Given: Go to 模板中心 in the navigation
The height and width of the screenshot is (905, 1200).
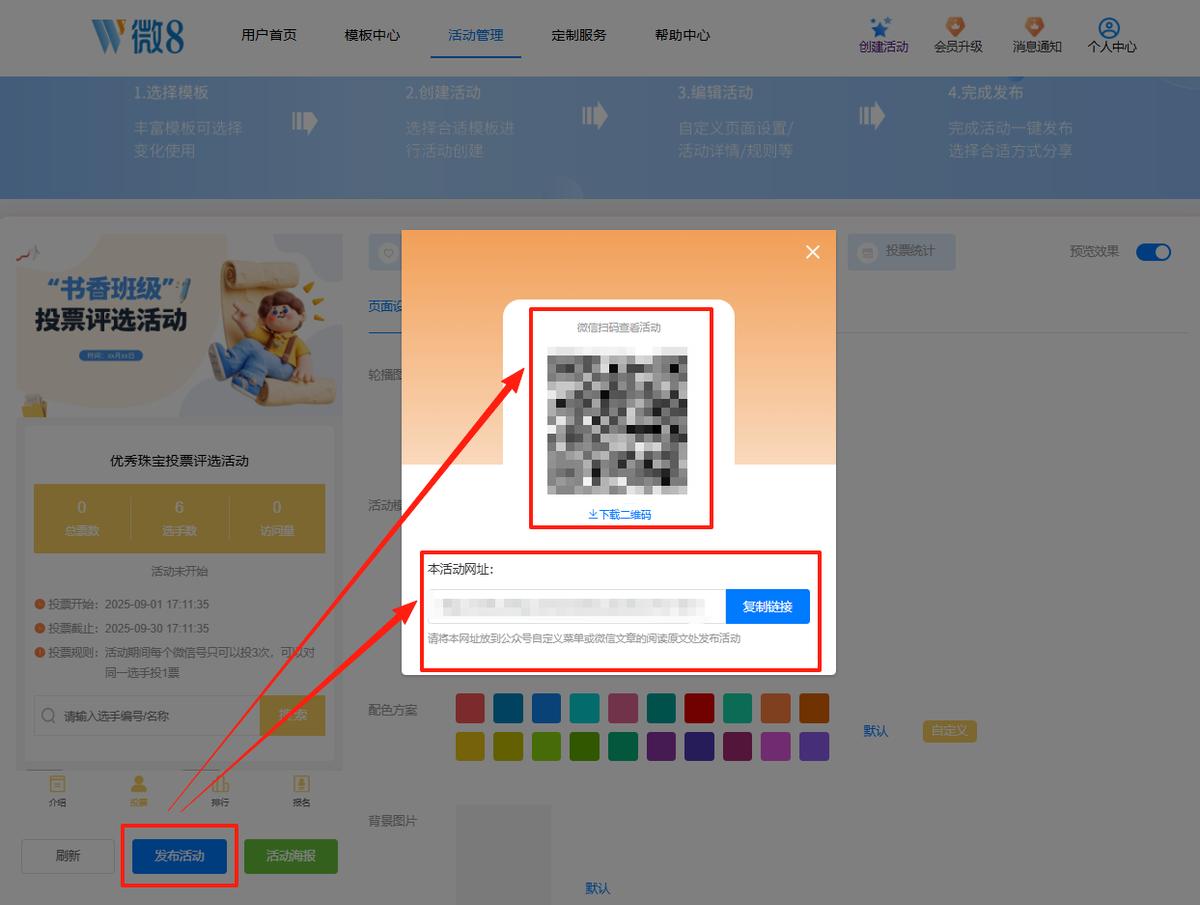Looking at the screenshot, I should [x=372, y=35].
